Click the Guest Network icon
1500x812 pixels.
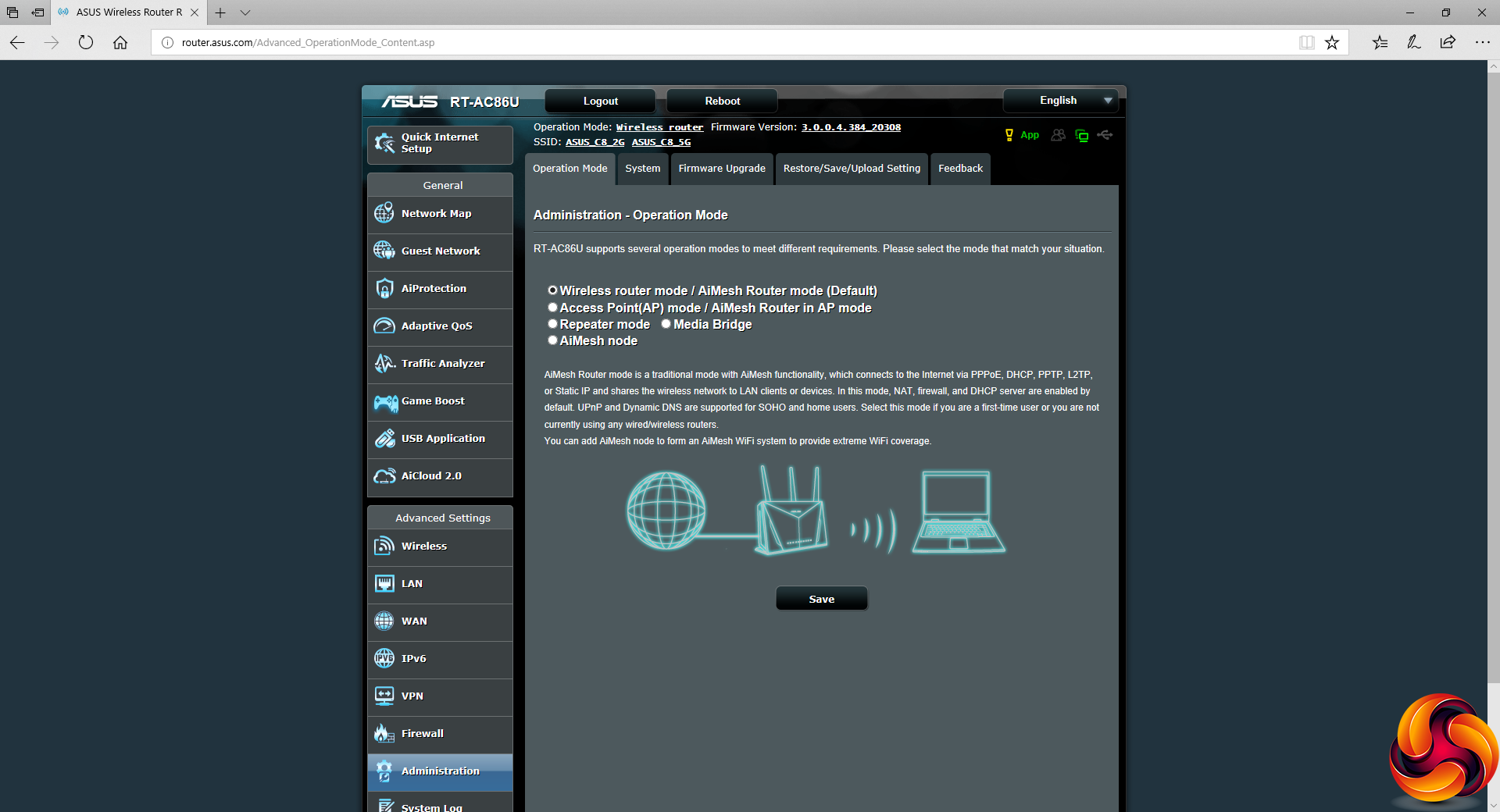384,251
